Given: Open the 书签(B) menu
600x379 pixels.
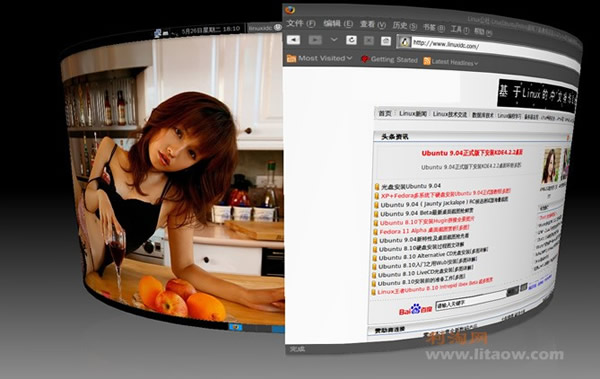Looking at the screenshot, I should coord(434,28).
